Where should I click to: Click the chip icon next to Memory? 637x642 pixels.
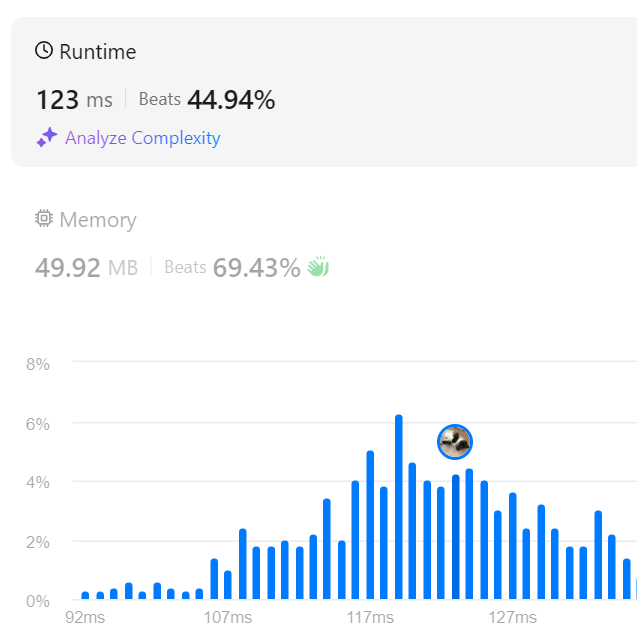44,218
